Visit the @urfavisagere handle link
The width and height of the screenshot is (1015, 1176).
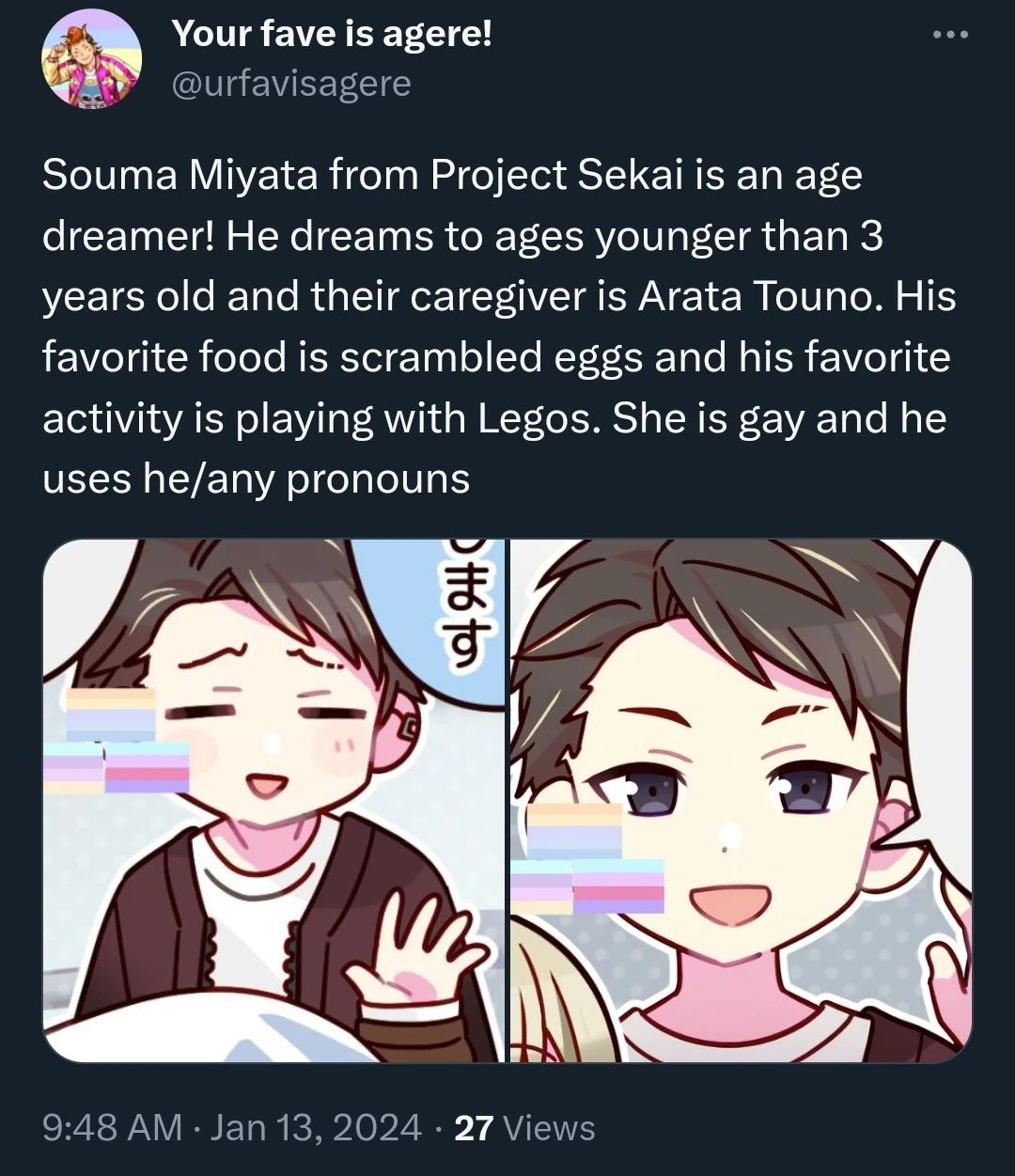click(x=291, y=84)
